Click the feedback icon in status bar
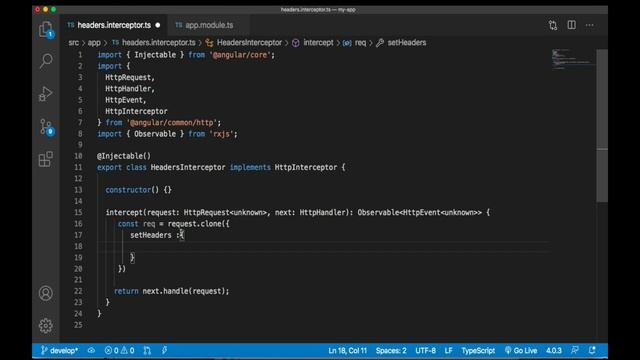Screen dimensions: 640x360 (x=575, y=350)
